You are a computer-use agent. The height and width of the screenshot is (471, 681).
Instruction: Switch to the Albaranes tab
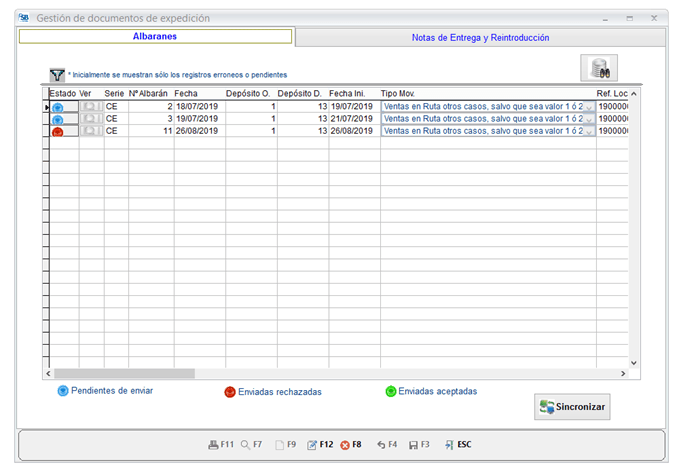tap(155, 36)
